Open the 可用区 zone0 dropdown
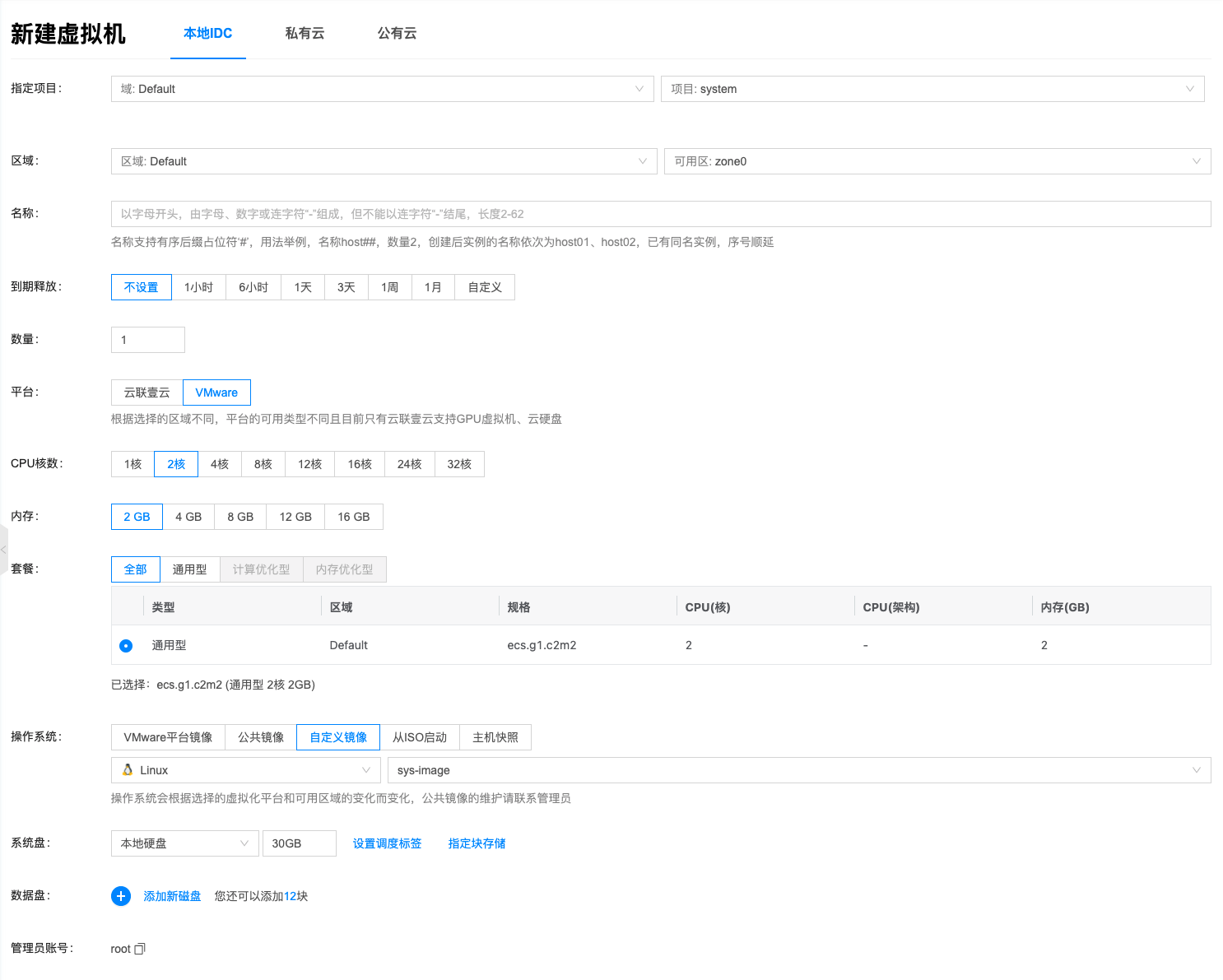1223x980 pixels. (x=937, y=161)
